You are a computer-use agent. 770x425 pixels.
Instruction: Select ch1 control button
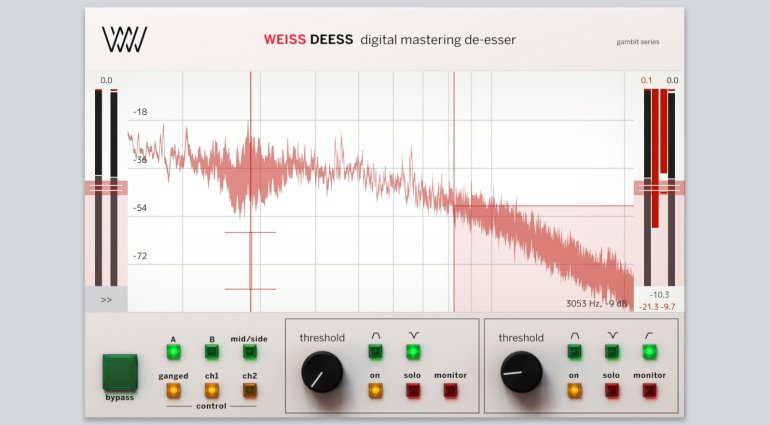pyautogui.click(x=211, y=390)
